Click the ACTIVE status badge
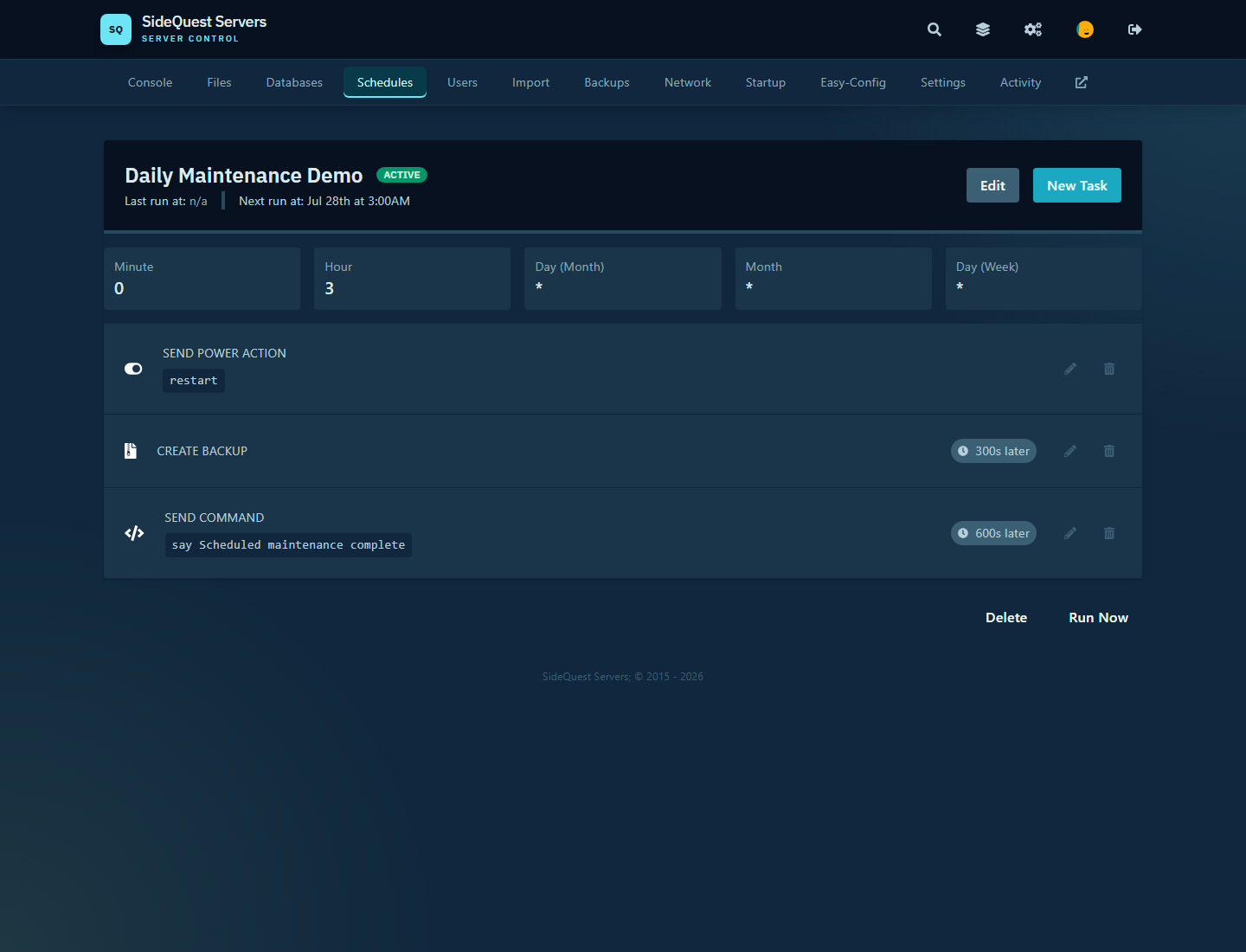The height and width of the screenshot is (952, 1246). (401, 175)
